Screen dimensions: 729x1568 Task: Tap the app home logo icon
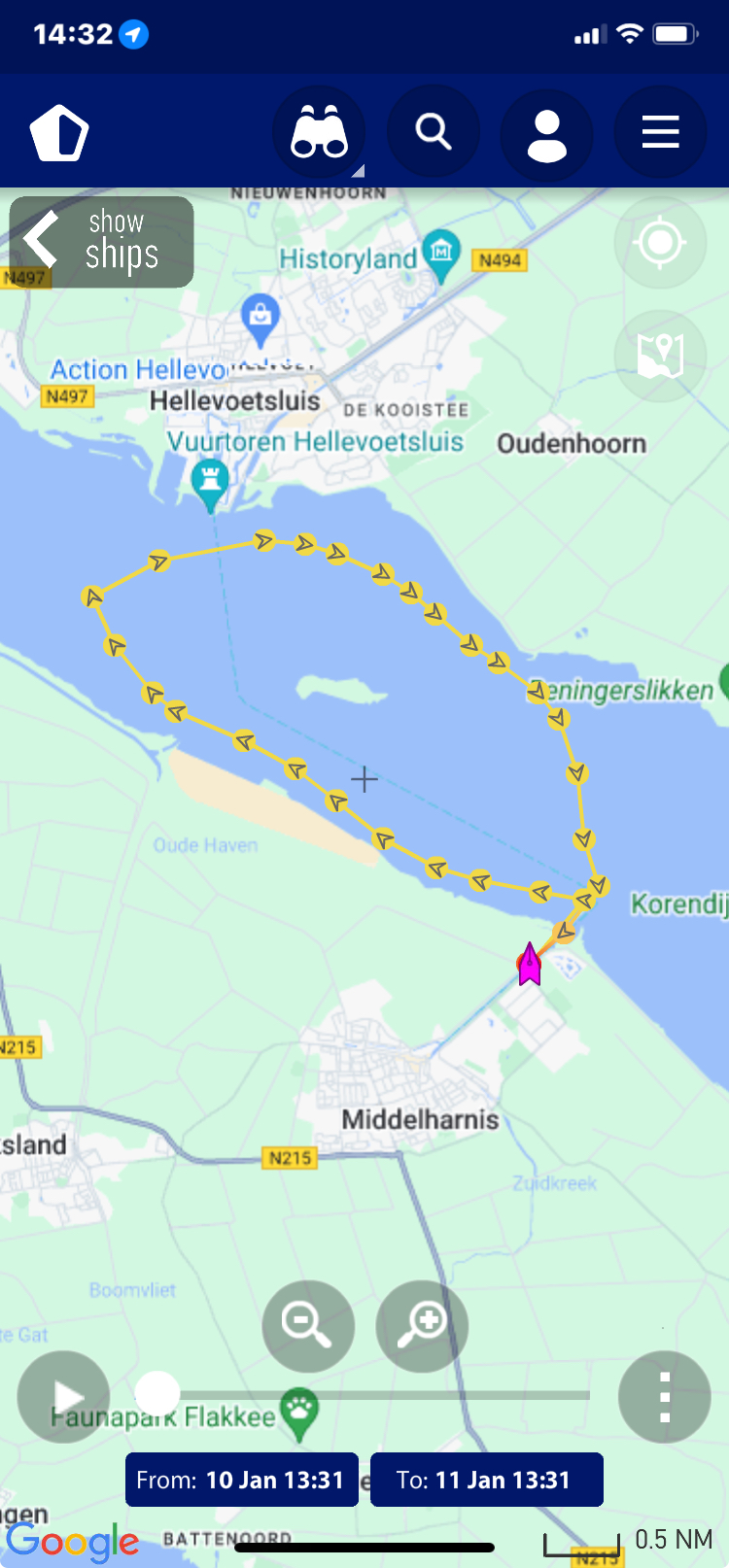[x=59, y=132]
